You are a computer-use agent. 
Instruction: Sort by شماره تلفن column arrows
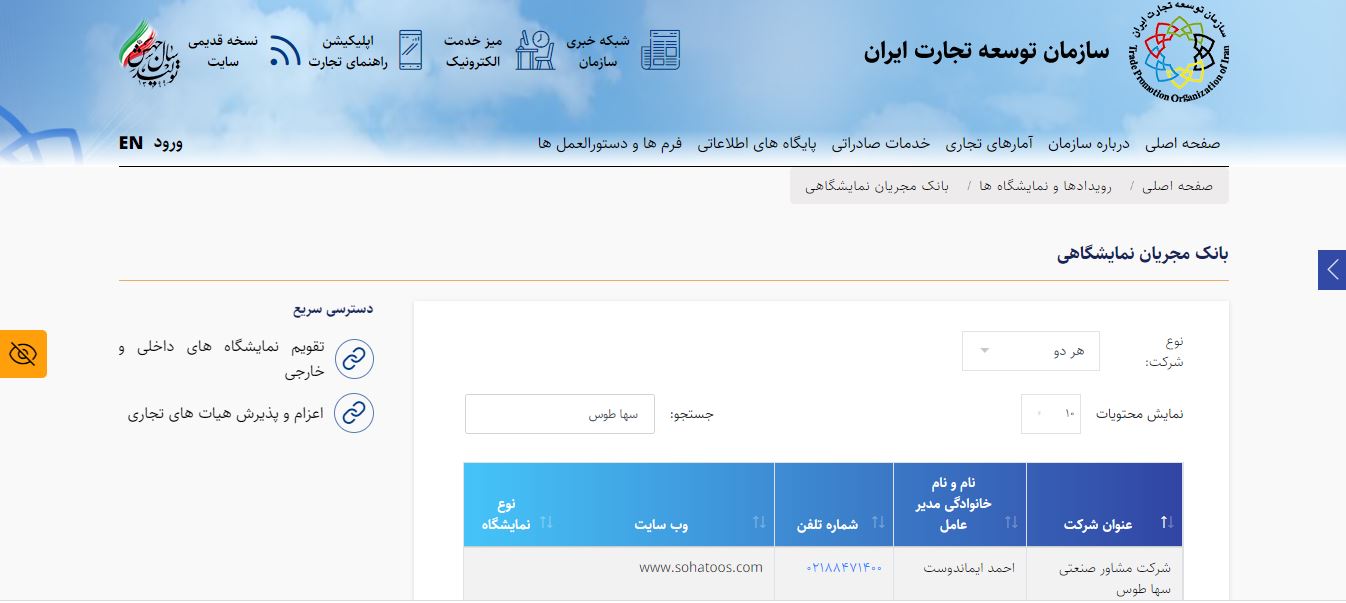pos(878,522)
